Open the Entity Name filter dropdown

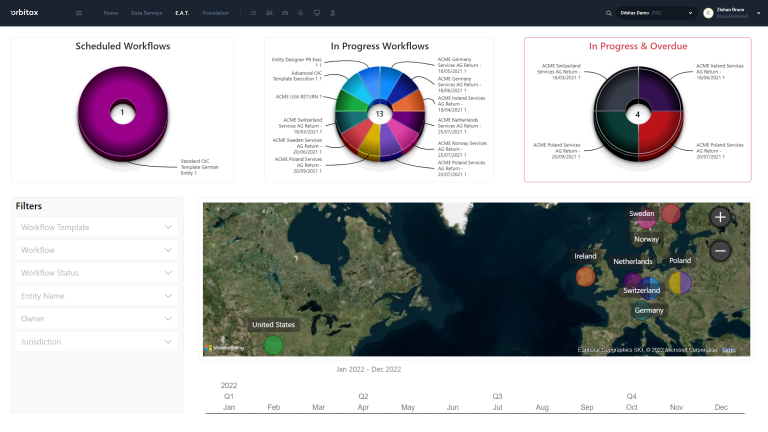(x=97, y=296)
